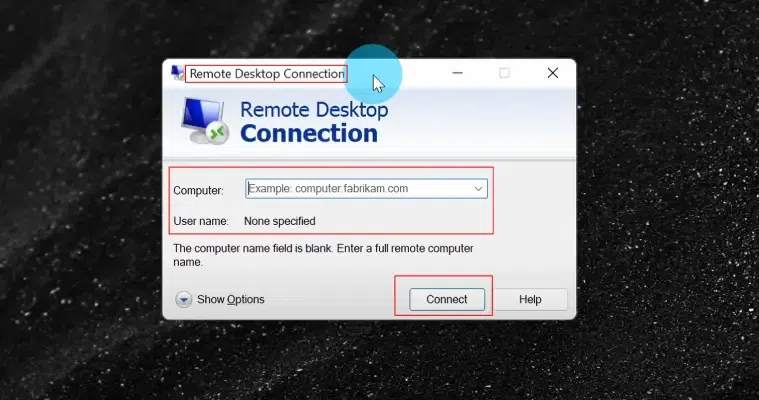Click the Remote Desktop title bar icon
Viewport: 759px width, 400px height.
pyautogui.click(x=177, y=73)
